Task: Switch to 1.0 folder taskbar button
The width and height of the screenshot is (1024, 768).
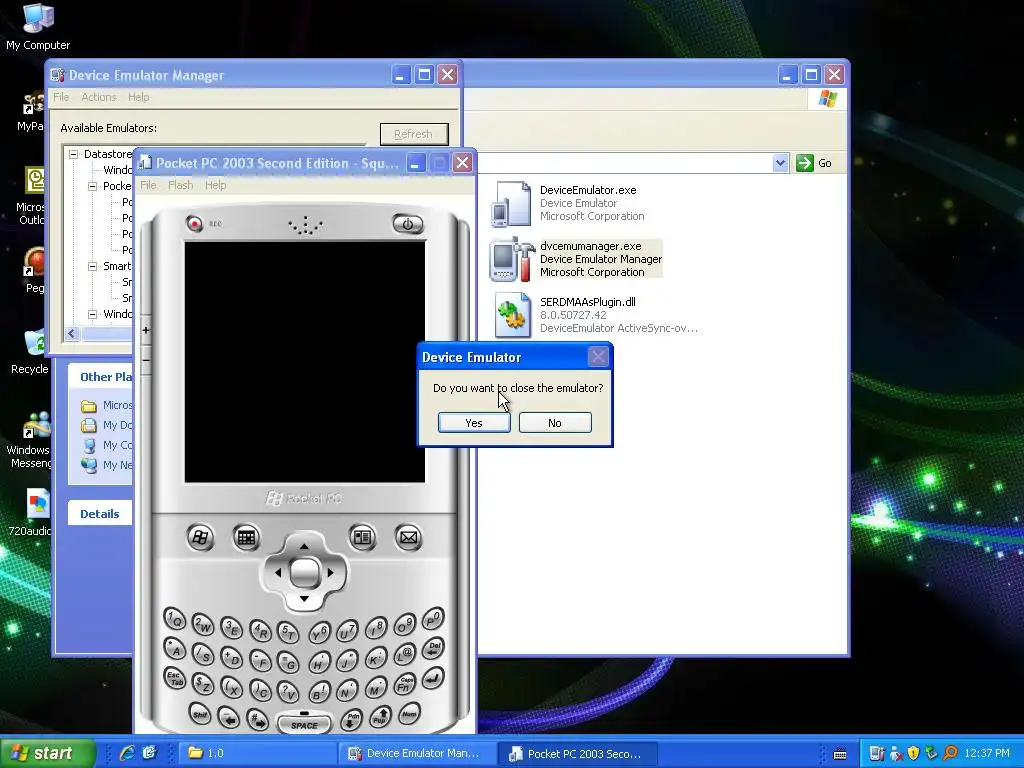Action: 256,753
